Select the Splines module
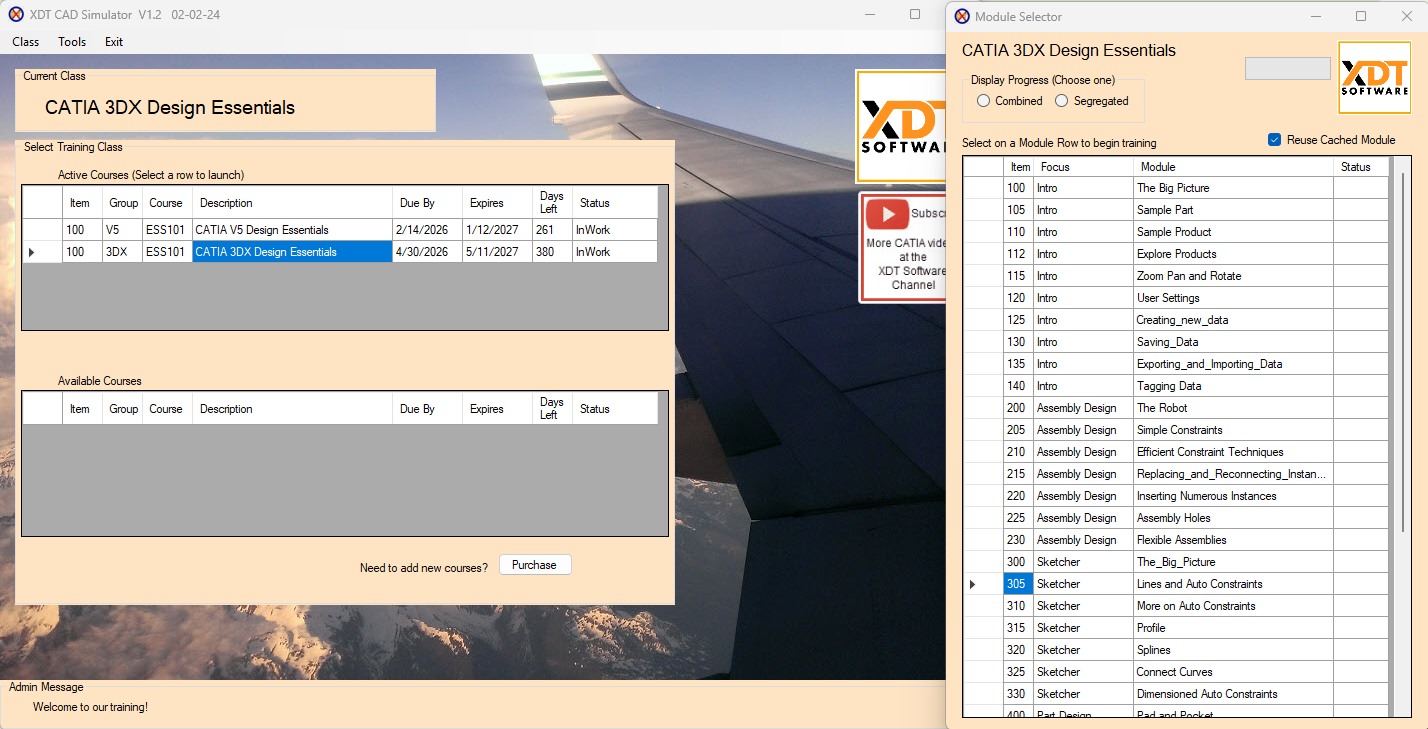 [x=1176, y=650]
